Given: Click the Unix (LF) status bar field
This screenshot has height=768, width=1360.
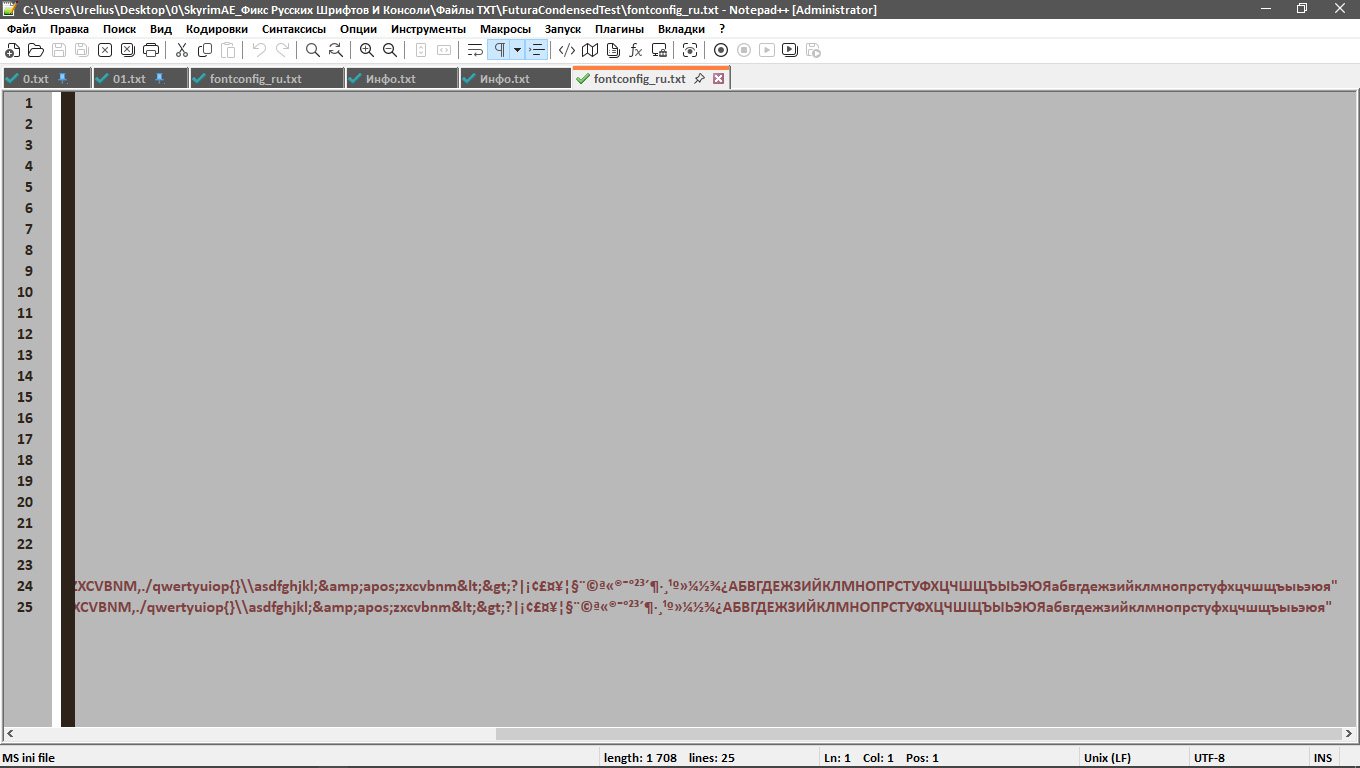Looking at the screenshot, I should tap(1107, 758).
